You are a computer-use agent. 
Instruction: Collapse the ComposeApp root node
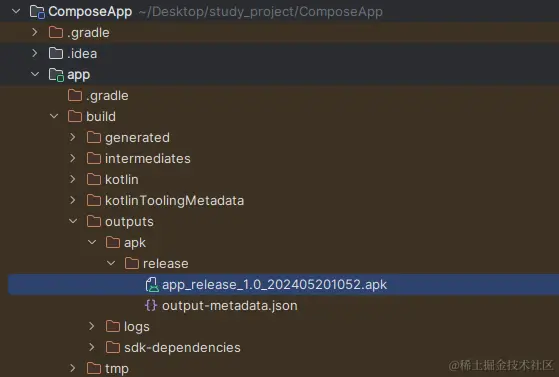point(16,11)
